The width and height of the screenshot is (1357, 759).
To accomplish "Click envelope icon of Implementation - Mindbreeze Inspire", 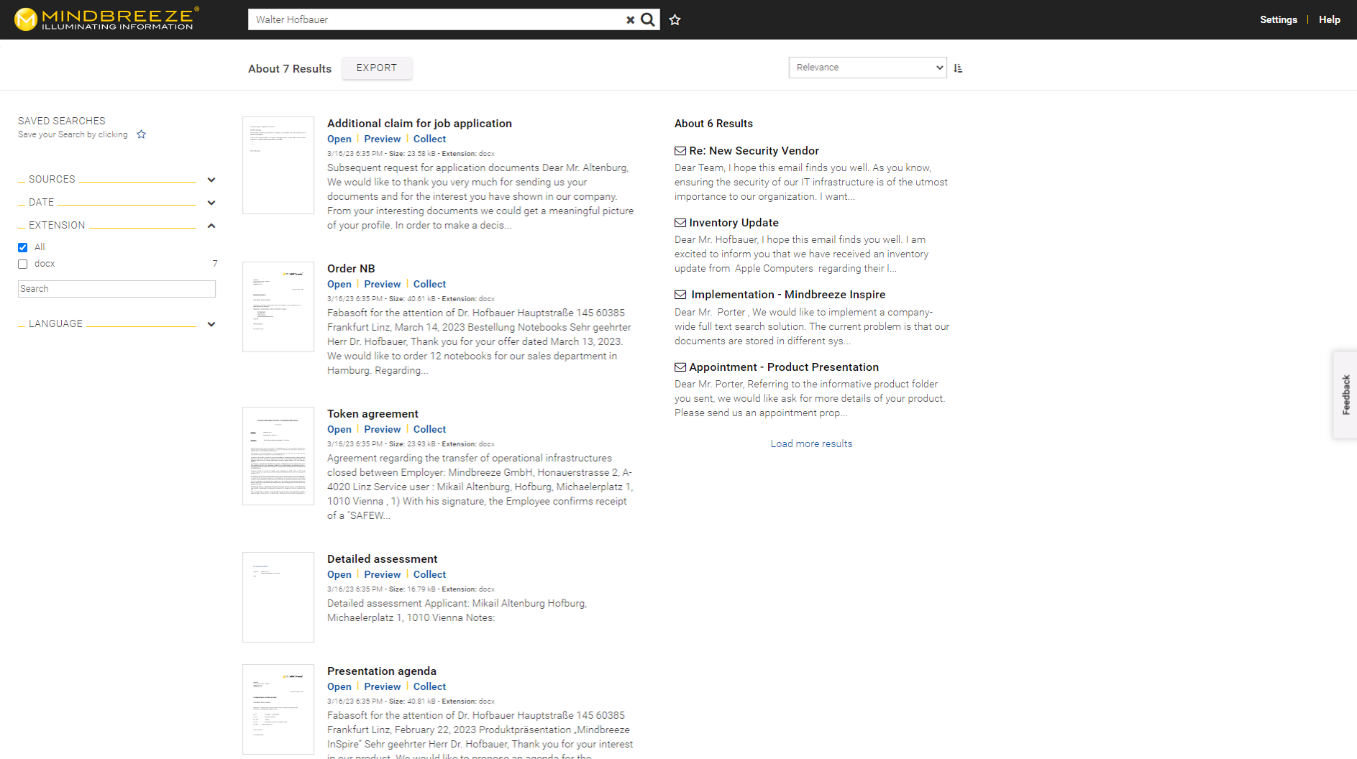I will point(680,295).
